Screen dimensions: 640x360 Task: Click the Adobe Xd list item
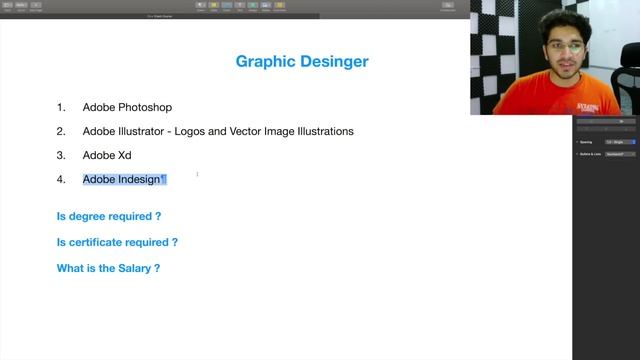[x=107, y=156]
